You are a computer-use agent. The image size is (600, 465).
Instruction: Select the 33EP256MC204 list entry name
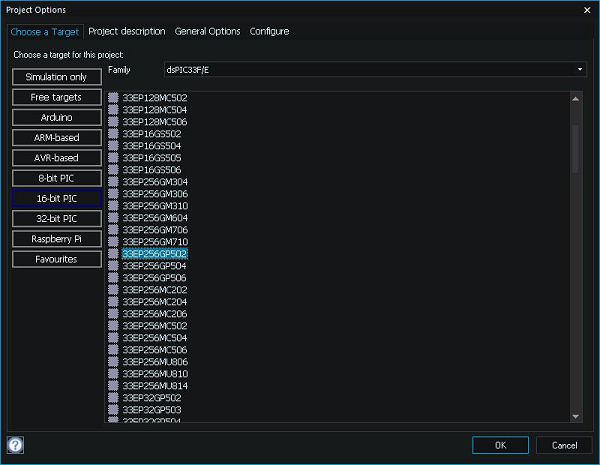pyautogui.click(x=155, y=302)
